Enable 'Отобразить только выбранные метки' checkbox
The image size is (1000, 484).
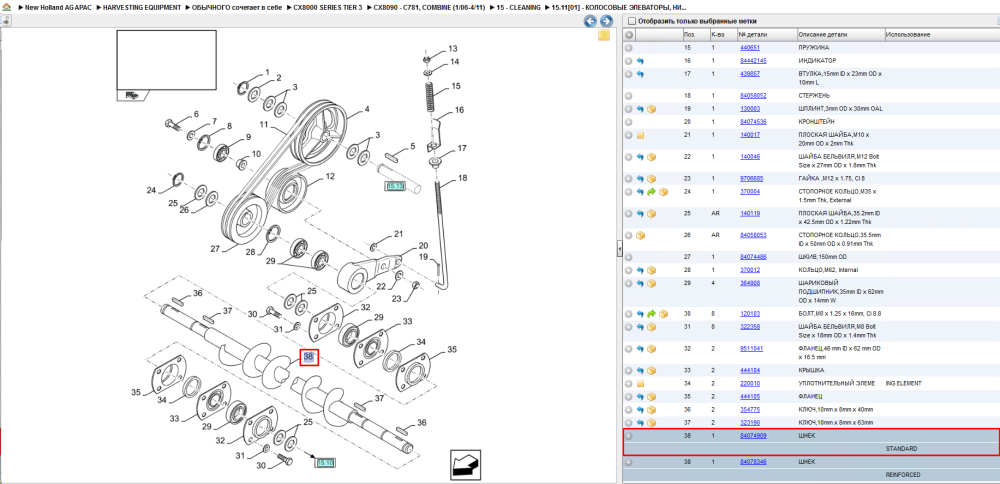click(631, 21)
